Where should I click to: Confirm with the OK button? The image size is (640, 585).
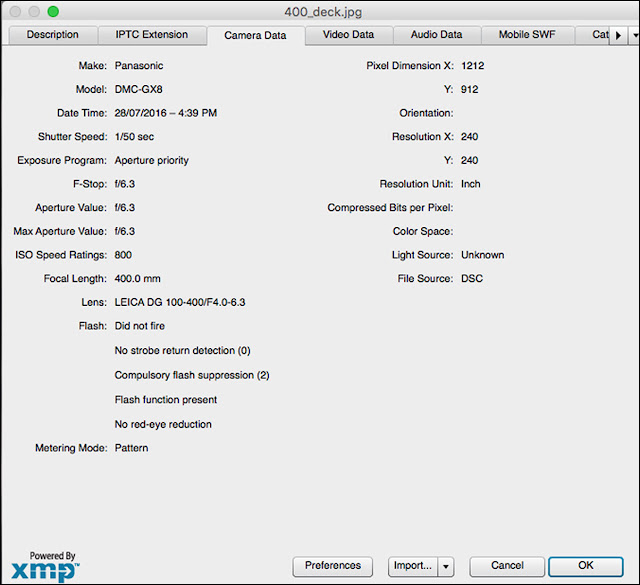tap(586, 565)
